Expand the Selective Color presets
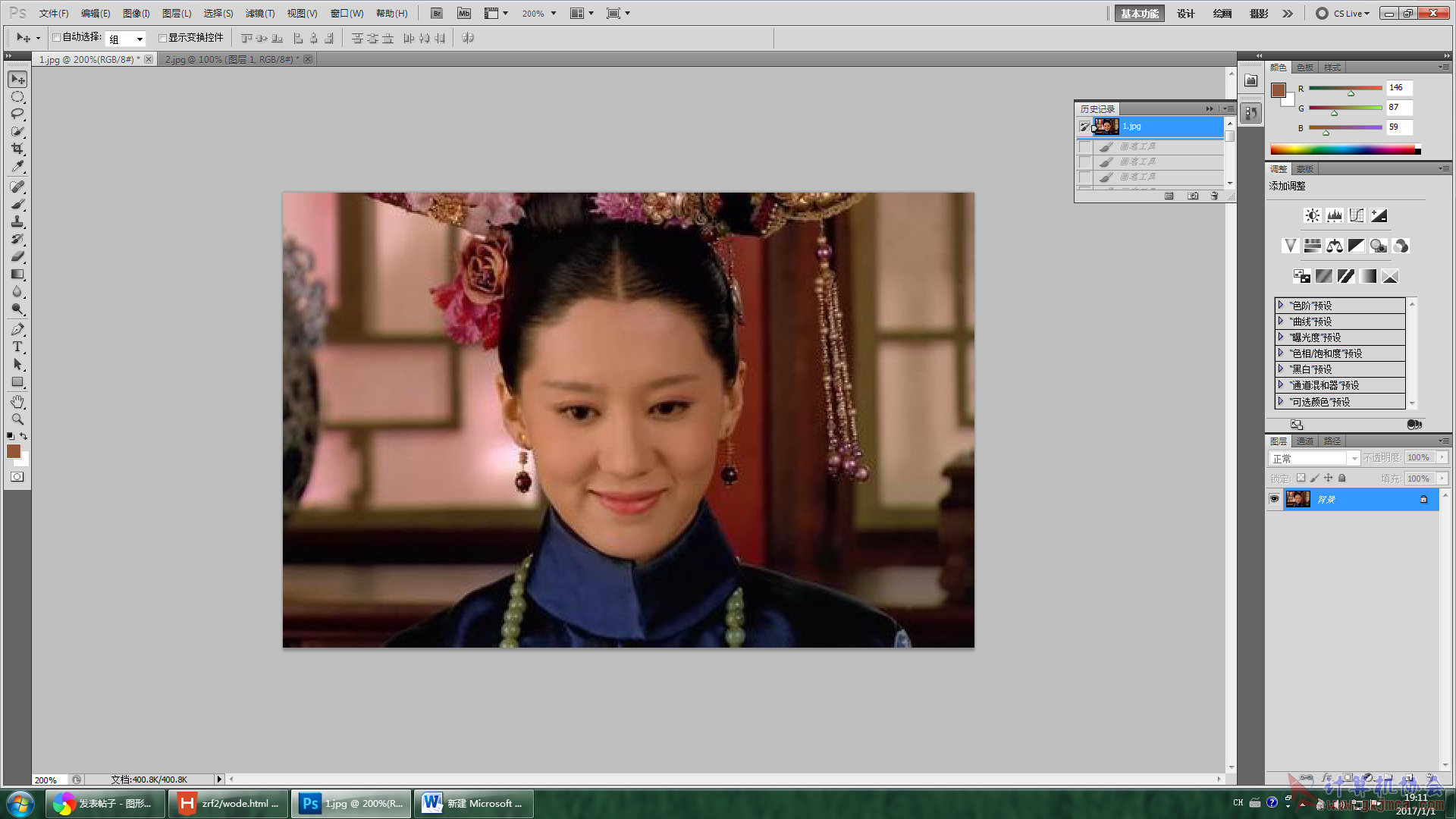 pyautogui.click(x=1281, y=401)
